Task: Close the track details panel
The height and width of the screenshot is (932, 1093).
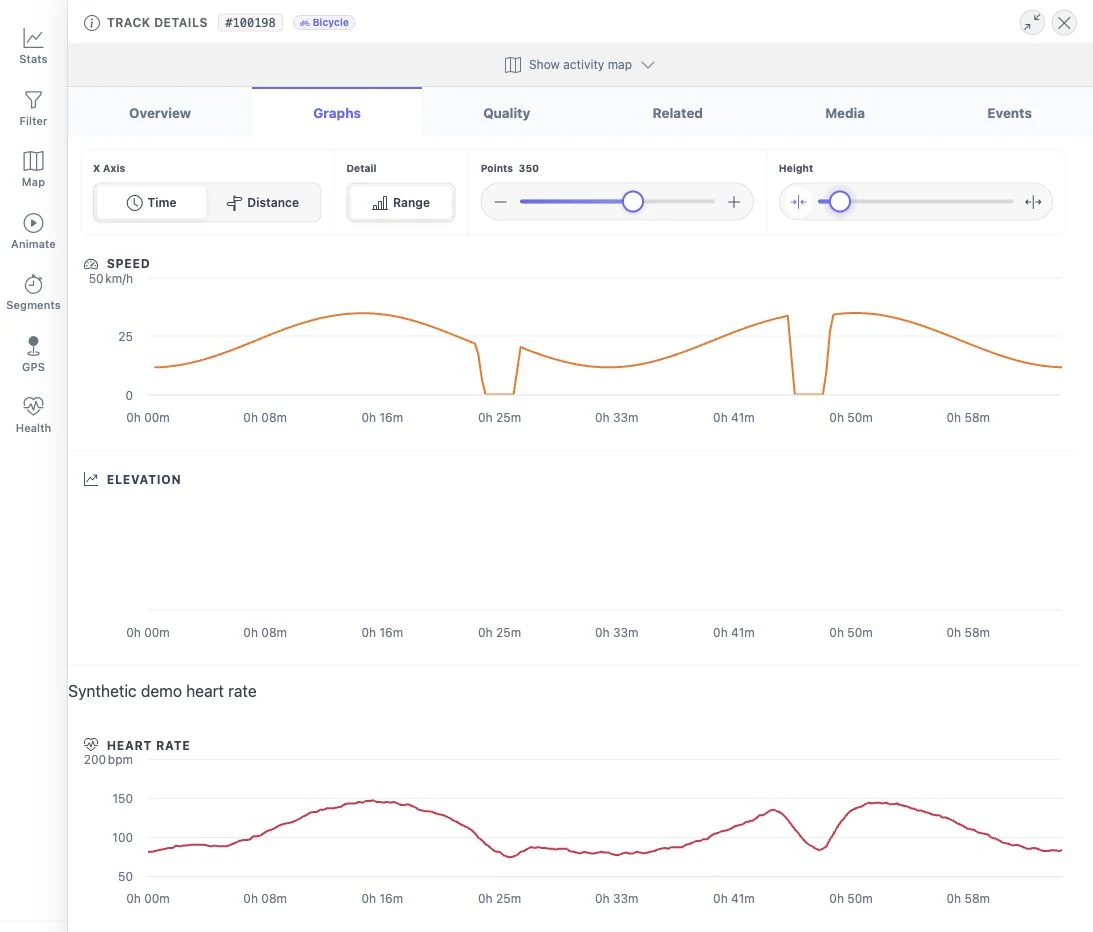Action: pyautogui.click(x=1064, y=23)
